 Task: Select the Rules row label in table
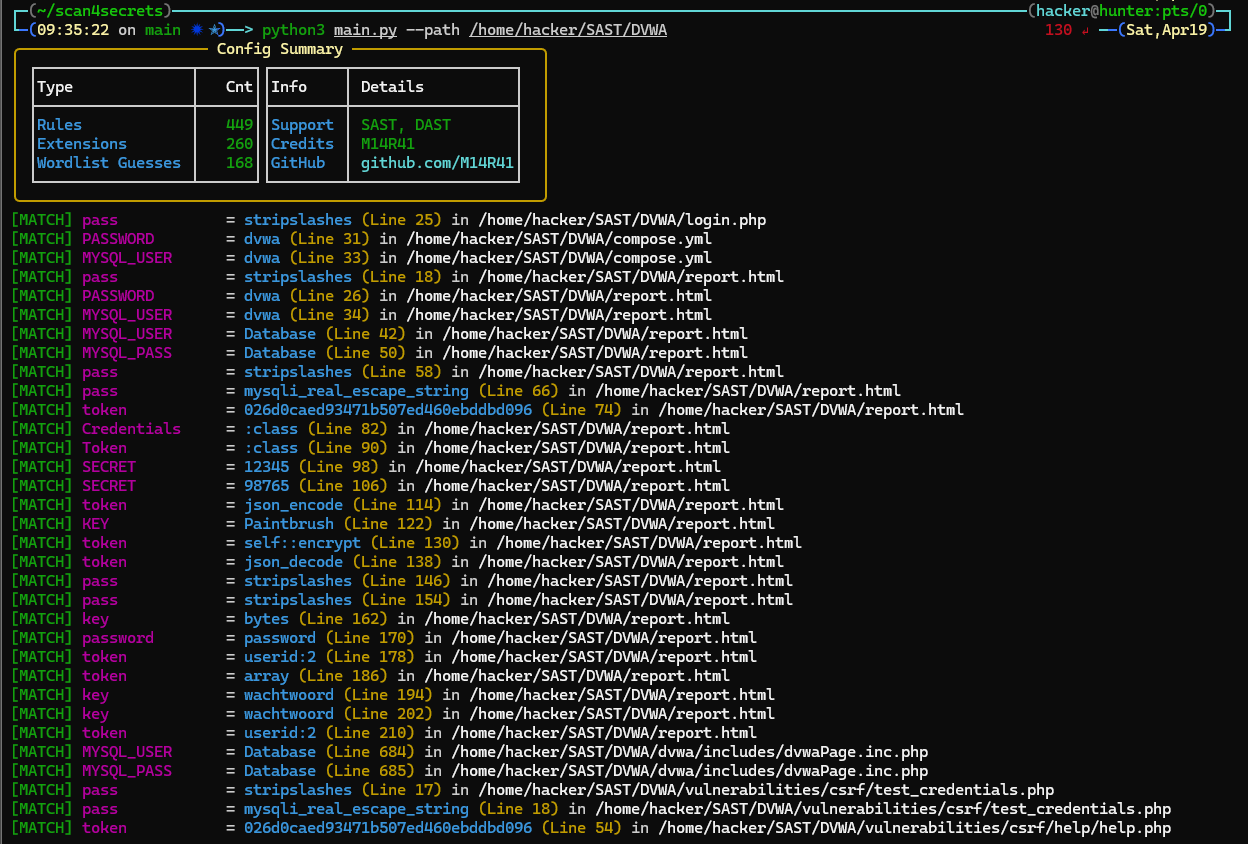coord(60,125)
